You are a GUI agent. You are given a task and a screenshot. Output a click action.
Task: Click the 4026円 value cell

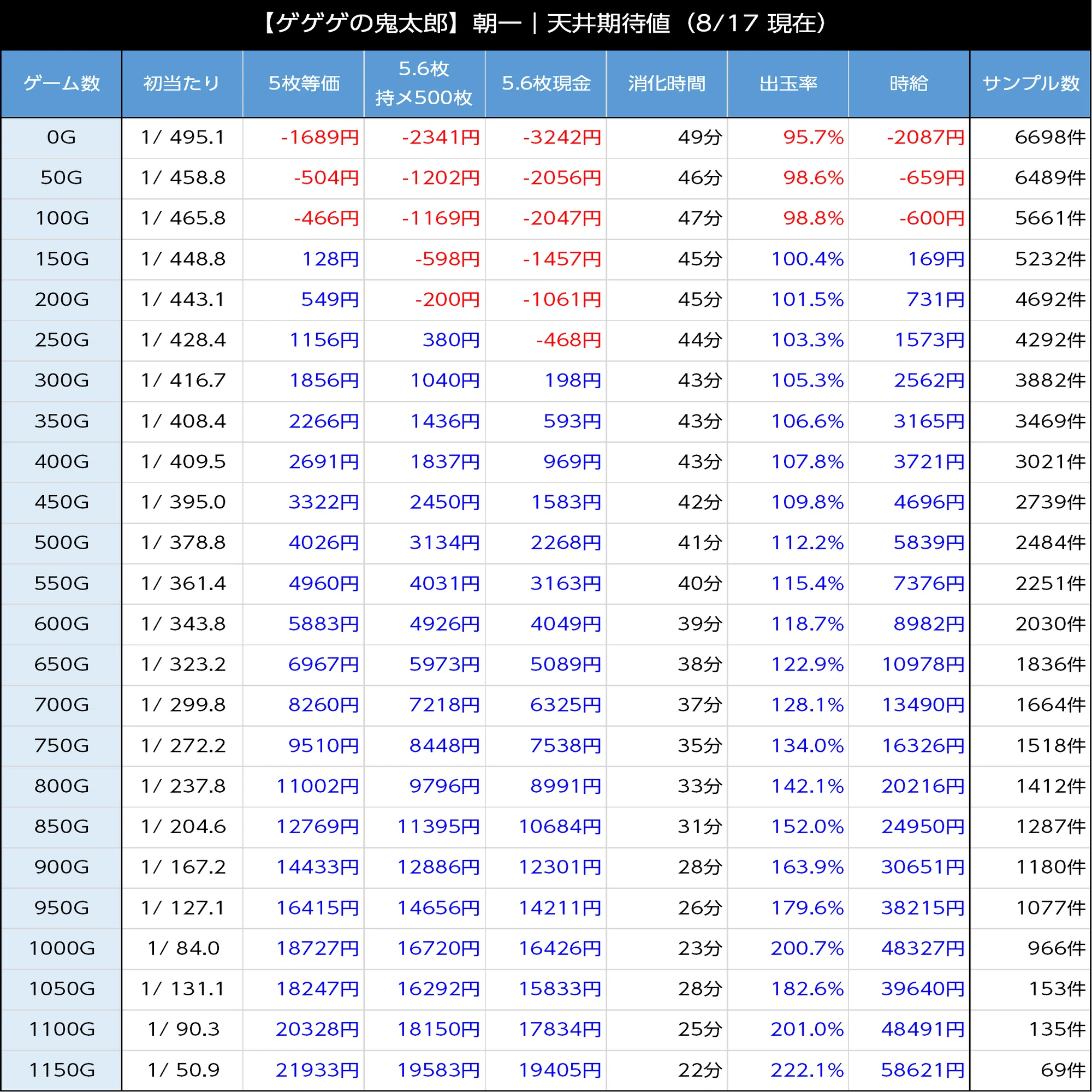[x=304, y=543]
